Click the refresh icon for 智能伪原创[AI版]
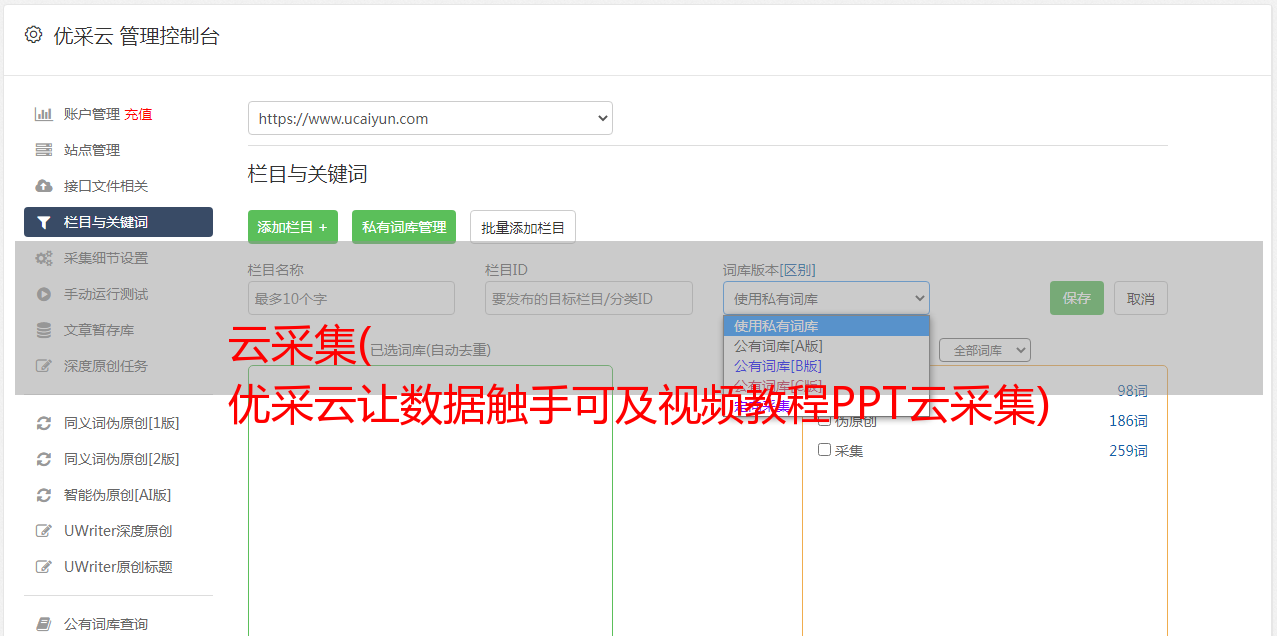This screenshot has height=636, width=1277. (44, 495)
